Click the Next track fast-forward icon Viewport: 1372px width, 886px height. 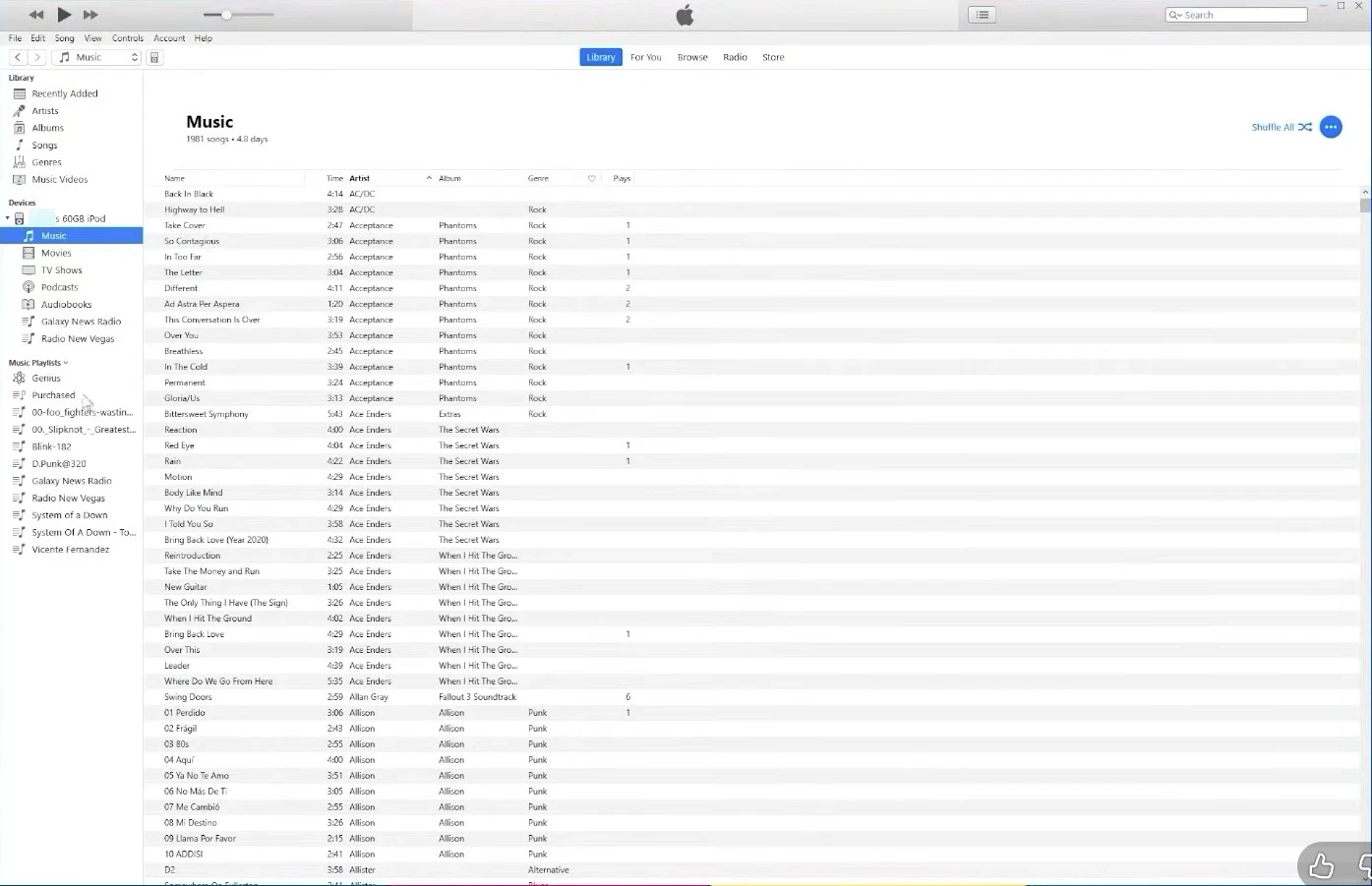coord(90,15)
